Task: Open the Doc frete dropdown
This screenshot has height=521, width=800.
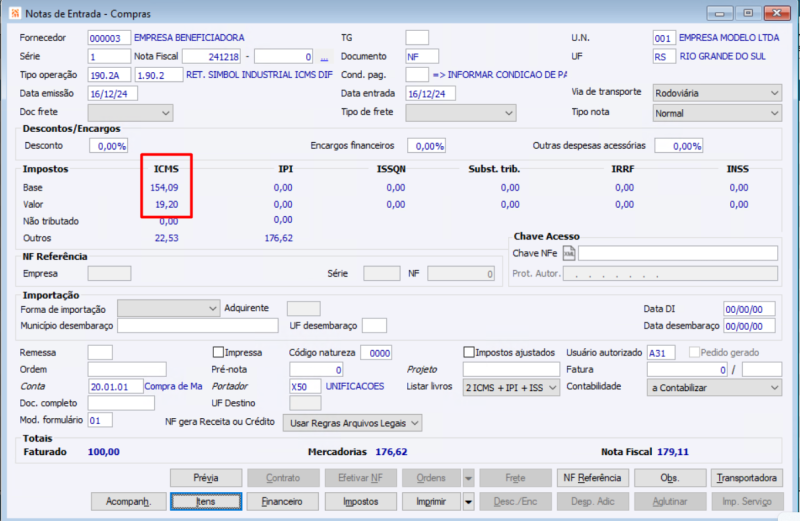Action: (x=130, y=113)
